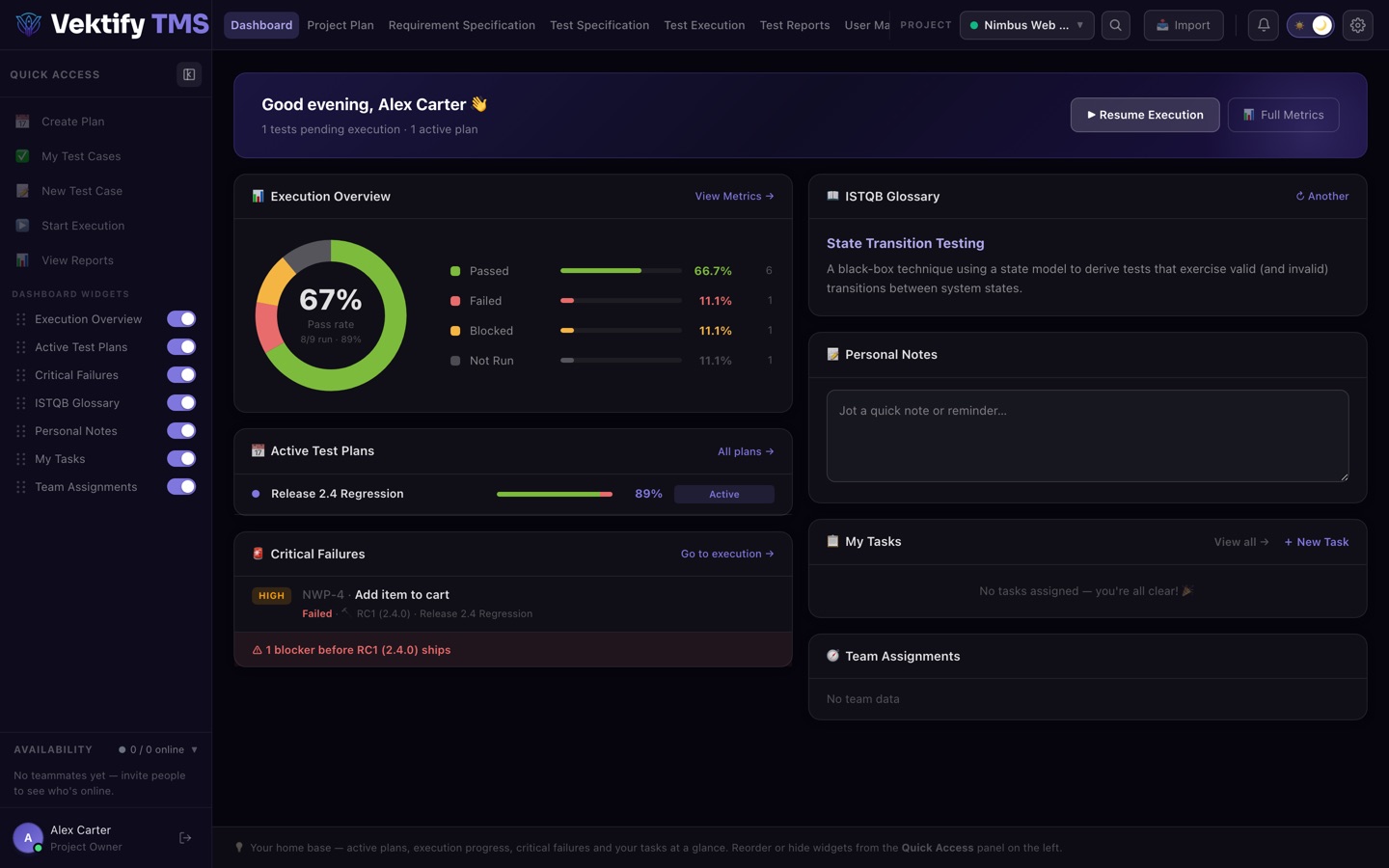Follow the View Metrics link
The width and height of the screenshot is (1389, 868).
point(734,196)
